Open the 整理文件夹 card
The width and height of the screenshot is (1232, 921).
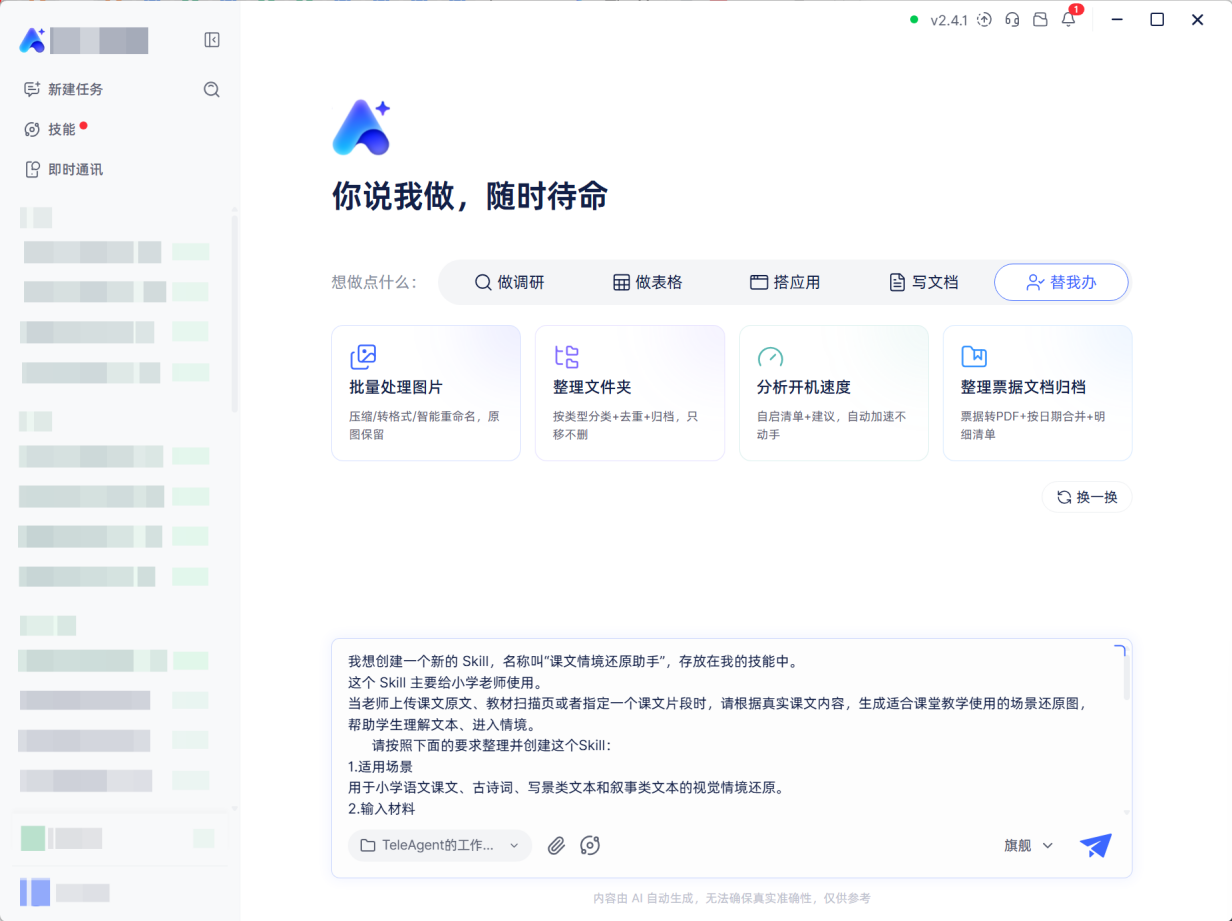pos(630,393)
